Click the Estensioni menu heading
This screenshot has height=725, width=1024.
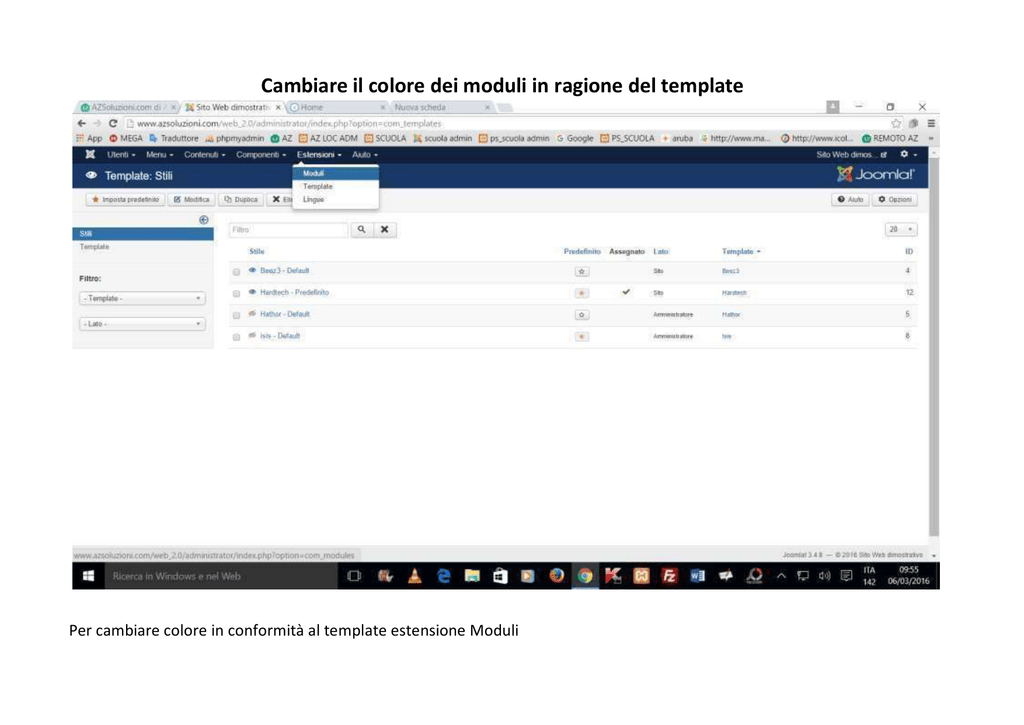coord(319,155)
